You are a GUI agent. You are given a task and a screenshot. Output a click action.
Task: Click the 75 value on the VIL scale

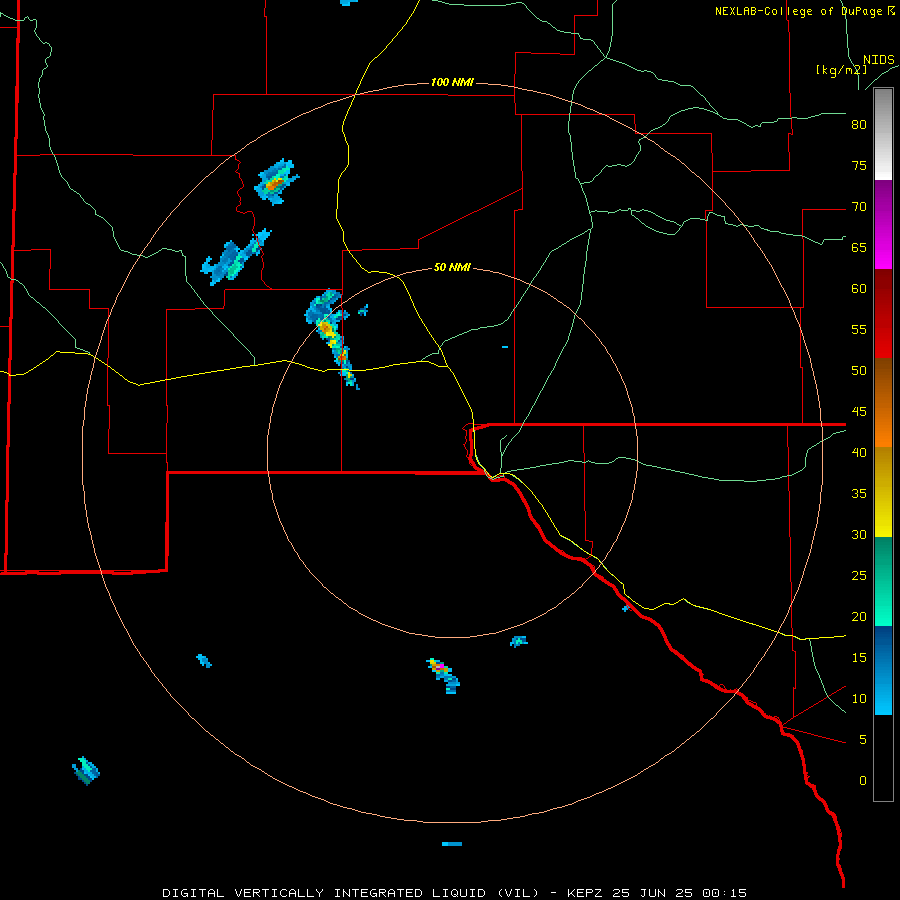click(x=859, y=165)
